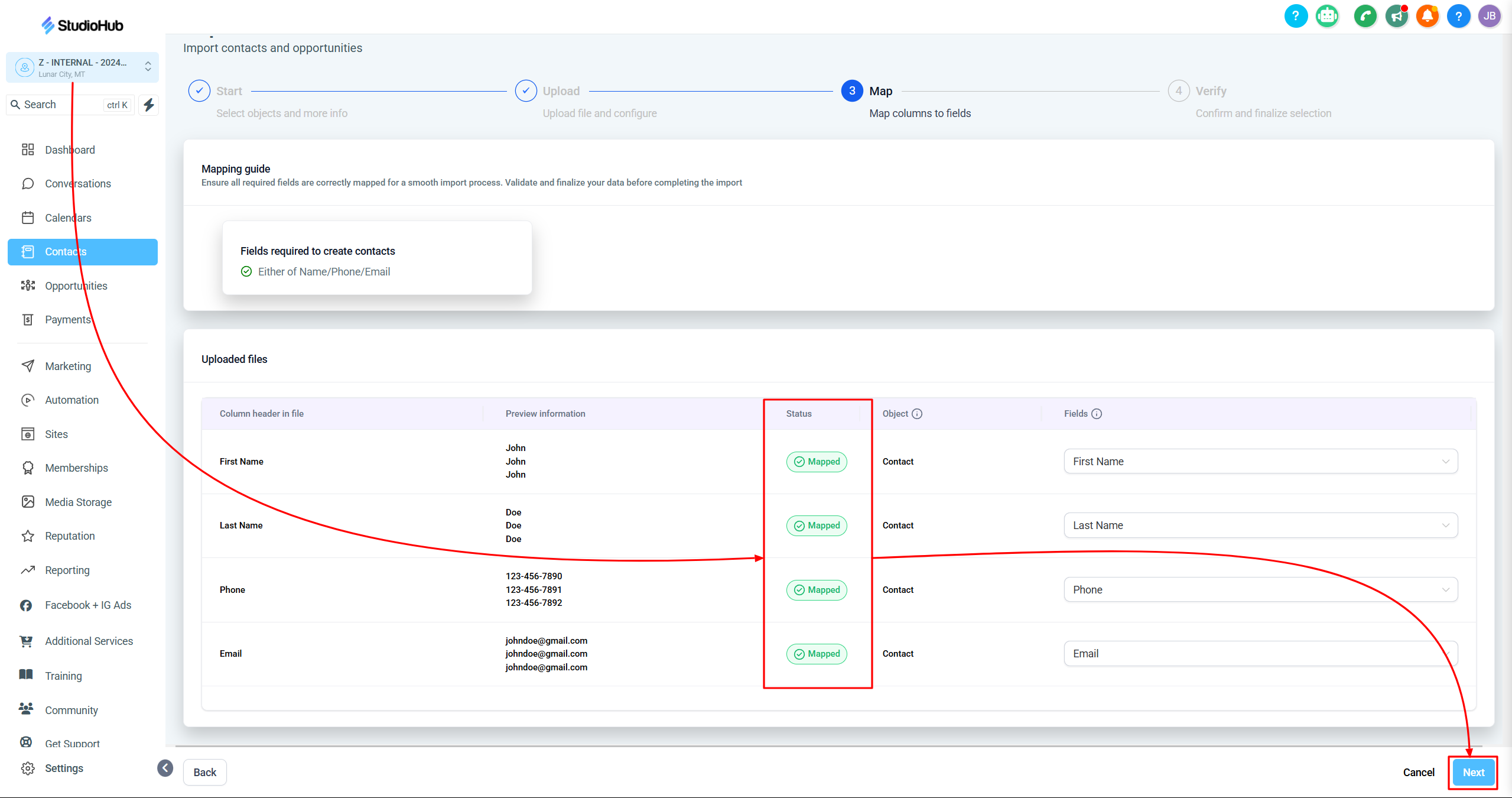Click the Next button
1512x798 pixels.
pyautogui.click(x=1473, y=773)
